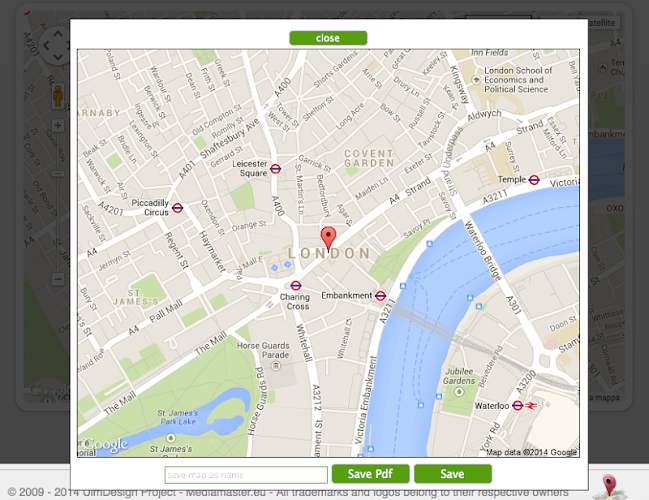The height and width of the screenshot is (500, 649).
Task: Click the 'Victoria Embankment' label
Action: [x=364, y=401]
